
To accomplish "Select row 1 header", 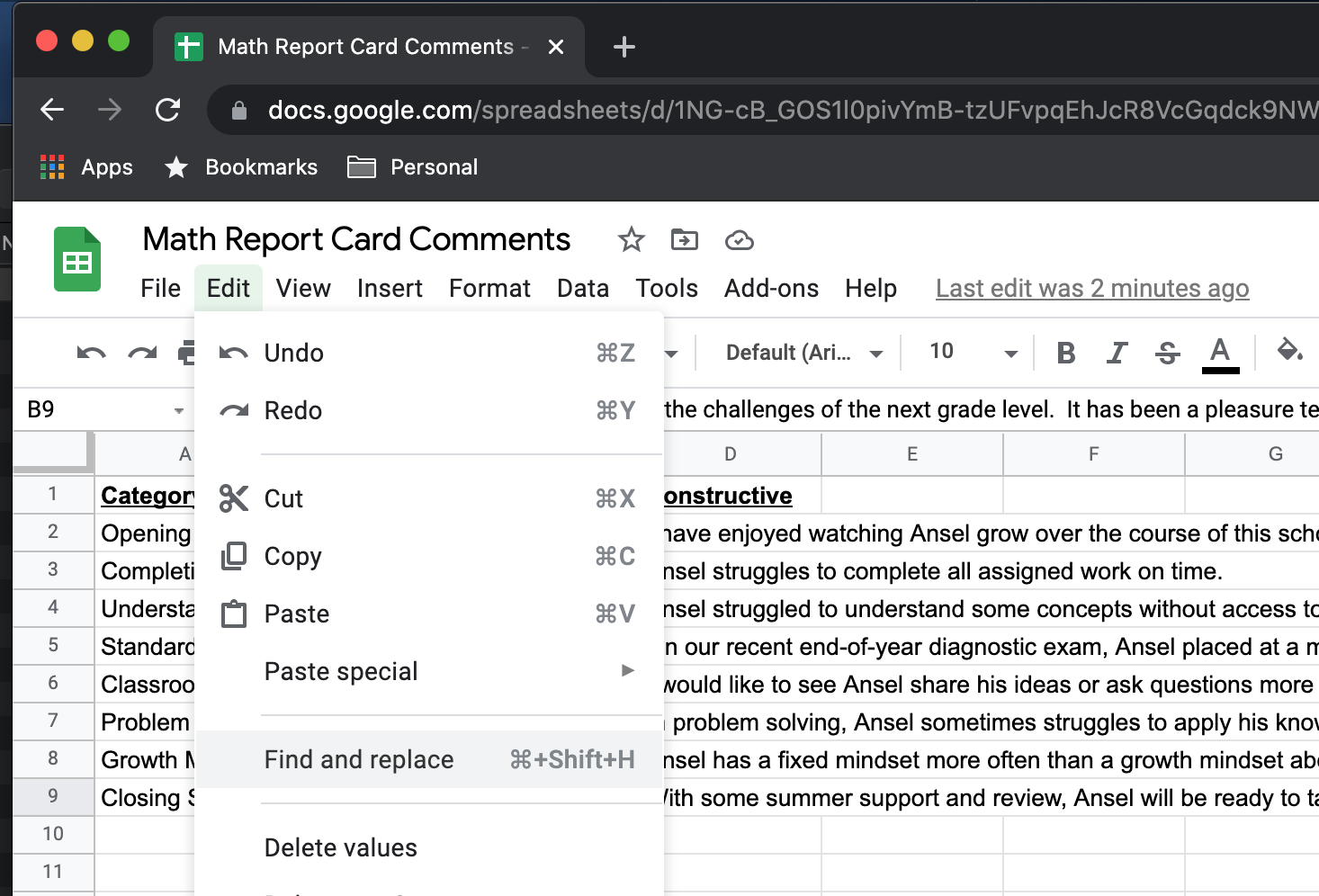I will (x=53, y=494).
